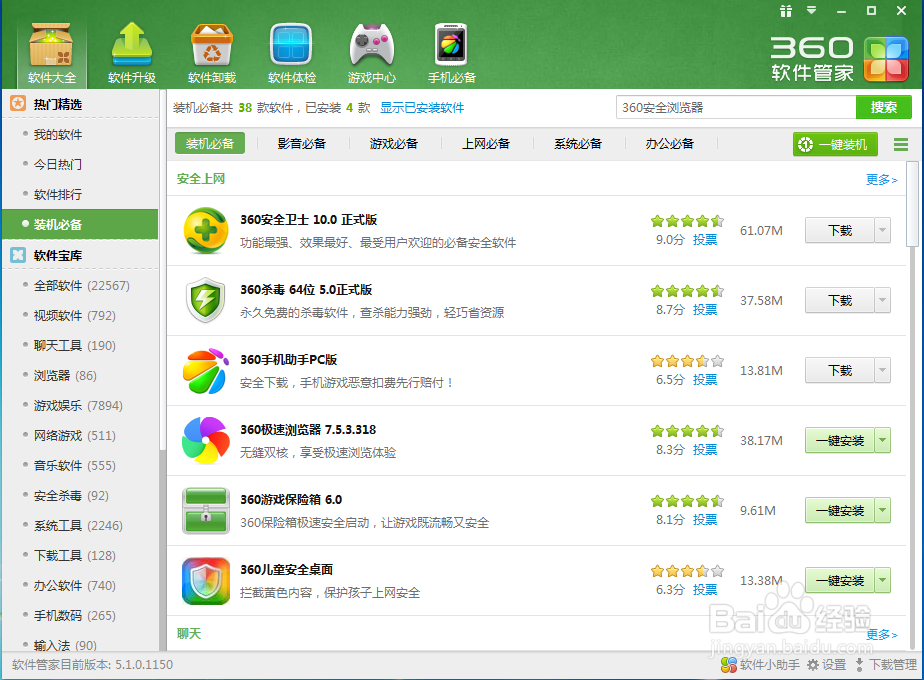
Task: Click the 360手机助手 colorful icon
Action: click(206, 371)
